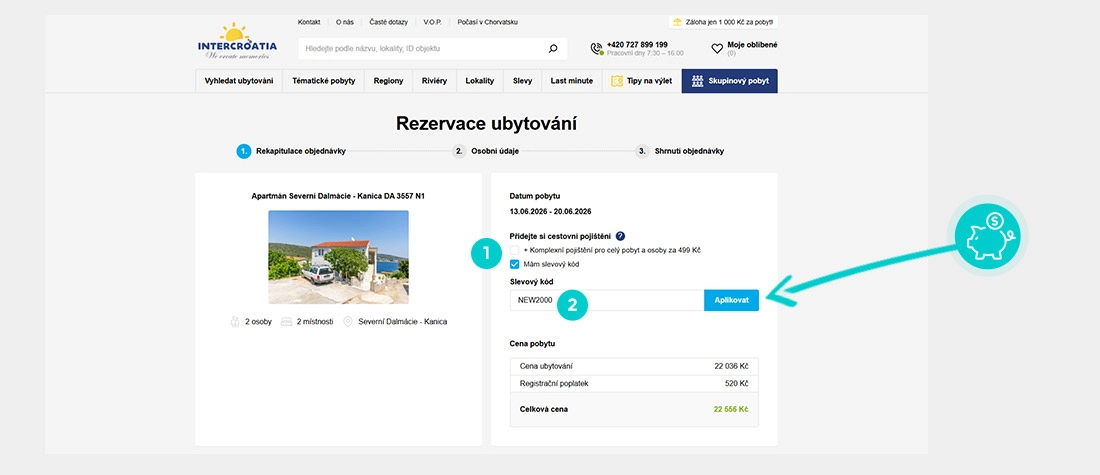Open the Last minute menu item
1100x475 pixels.
572,81
